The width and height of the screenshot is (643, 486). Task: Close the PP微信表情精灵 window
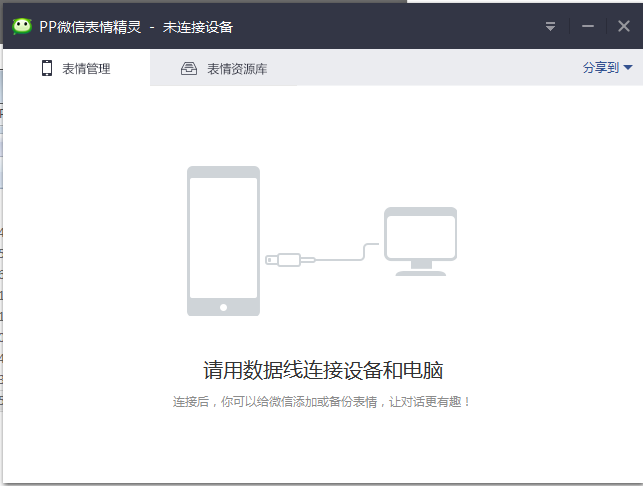click(624, 27)
